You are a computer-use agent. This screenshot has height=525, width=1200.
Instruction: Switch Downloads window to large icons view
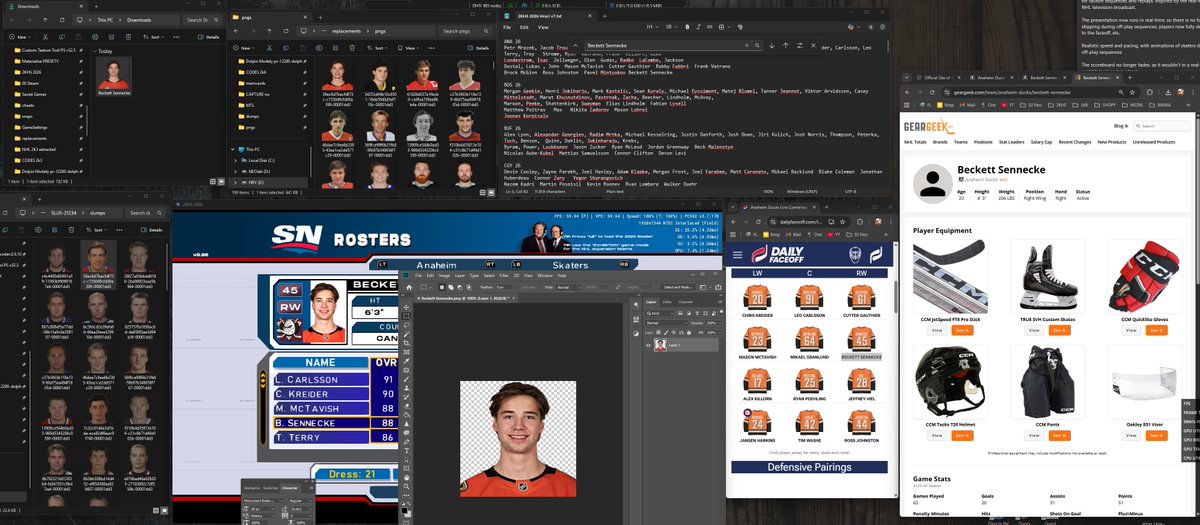(x=221, y=182)
